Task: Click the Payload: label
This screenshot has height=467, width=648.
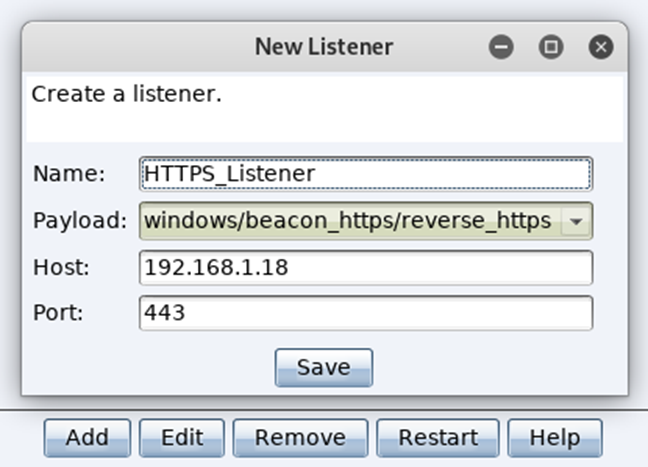Action: (80, 221)
